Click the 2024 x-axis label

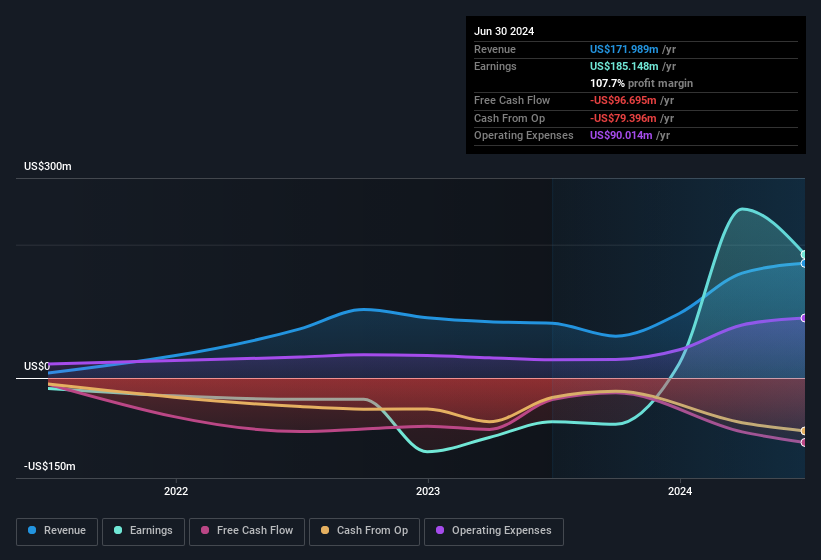(x=680, y=491)
